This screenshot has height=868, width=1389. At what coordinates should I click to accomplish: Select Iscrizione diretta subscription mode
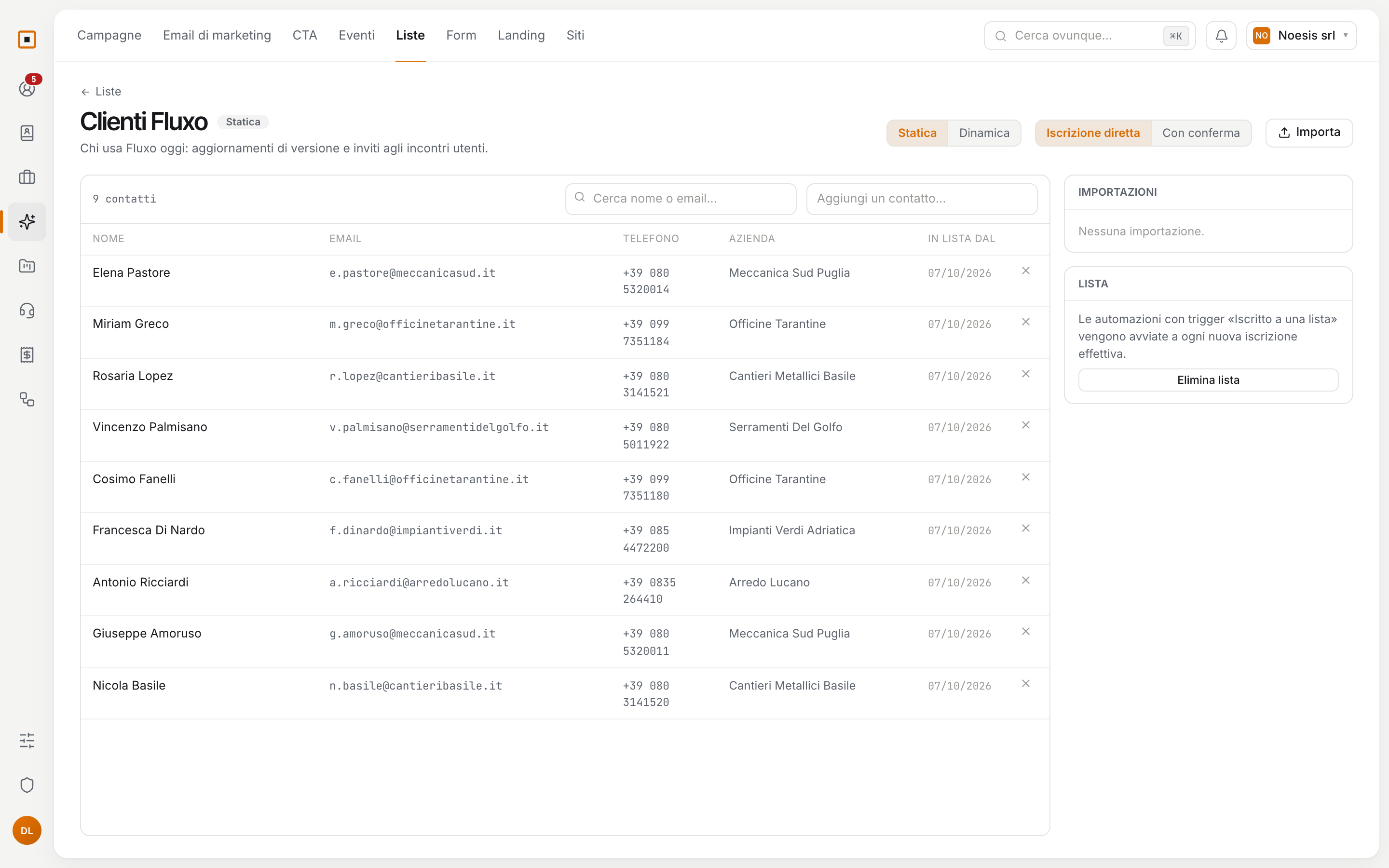(1093, 133)
